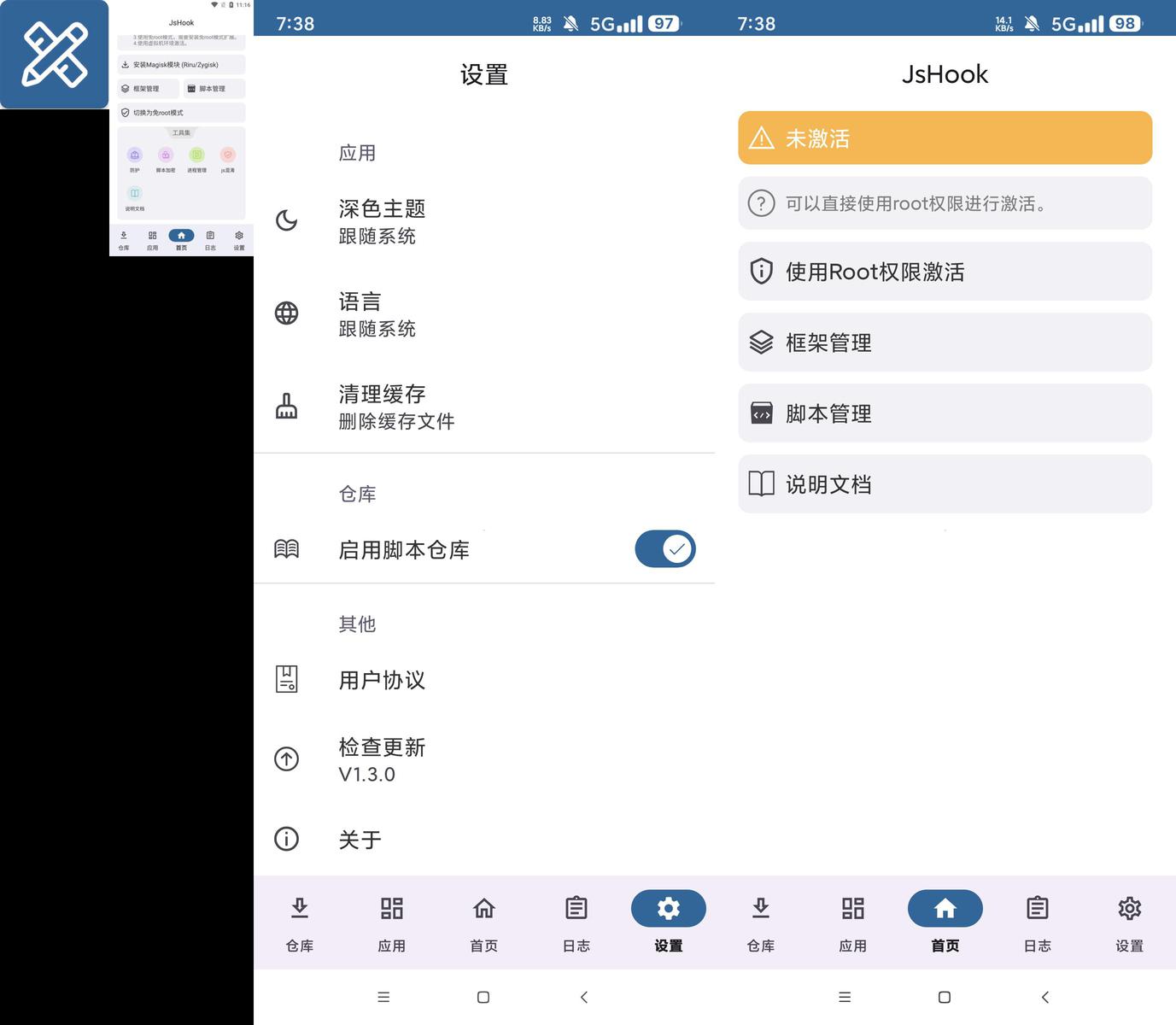This screenshot has height=1025, width=1176.
Task: Open 框架管理 framework management
Action: [x=945, y=343]
